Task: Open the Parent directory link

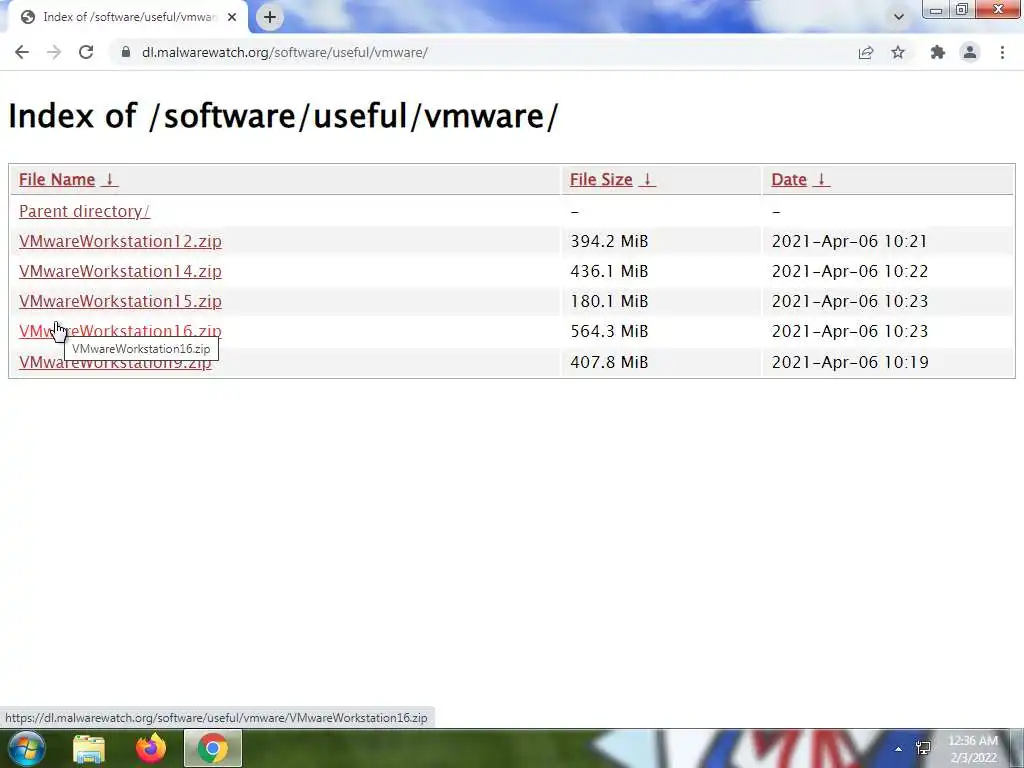Action: point(84,212)
